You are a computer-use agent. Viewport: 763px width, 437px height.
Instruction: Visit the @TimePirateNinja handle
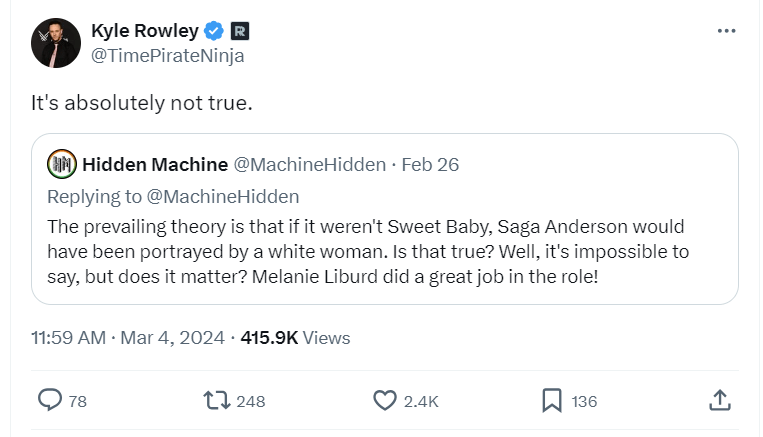pos(167,56)
